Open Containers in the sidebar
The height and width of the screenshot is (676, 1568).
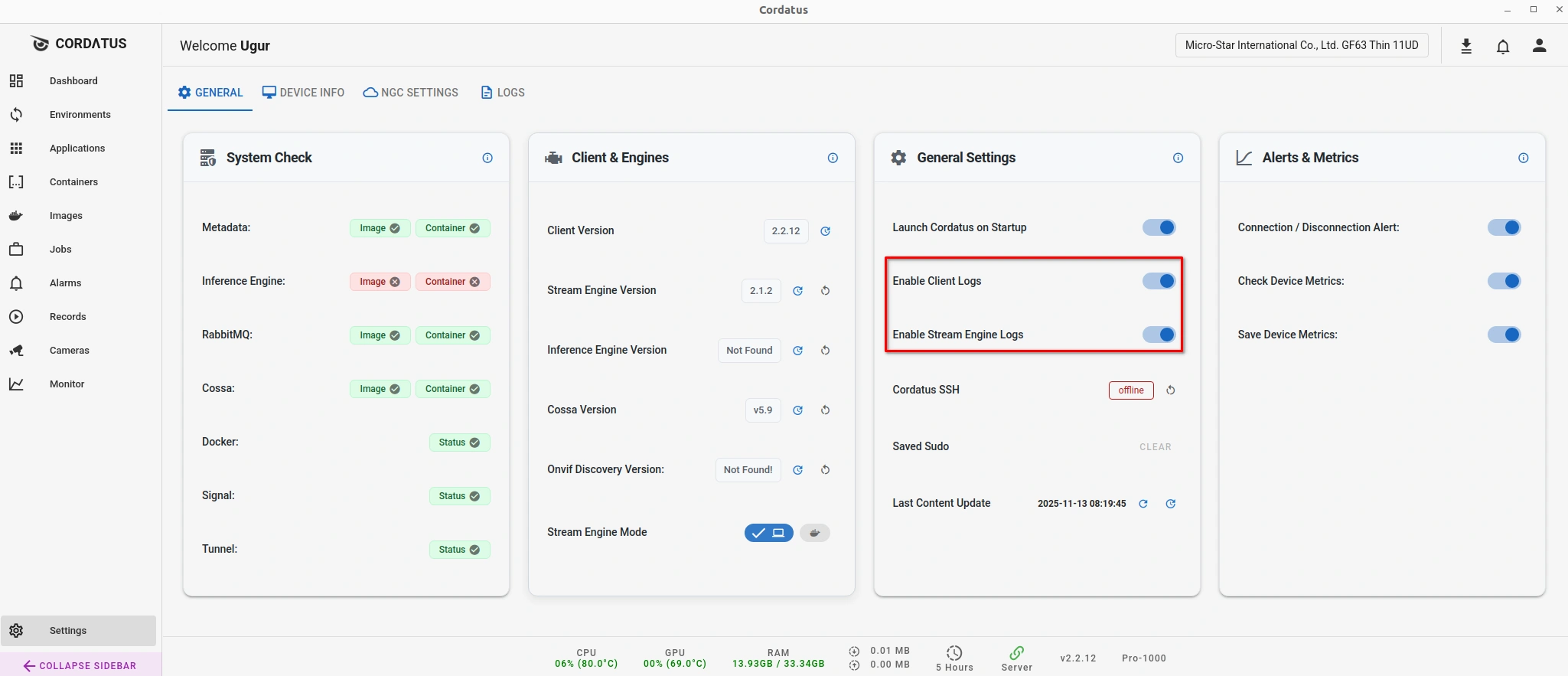73,182
